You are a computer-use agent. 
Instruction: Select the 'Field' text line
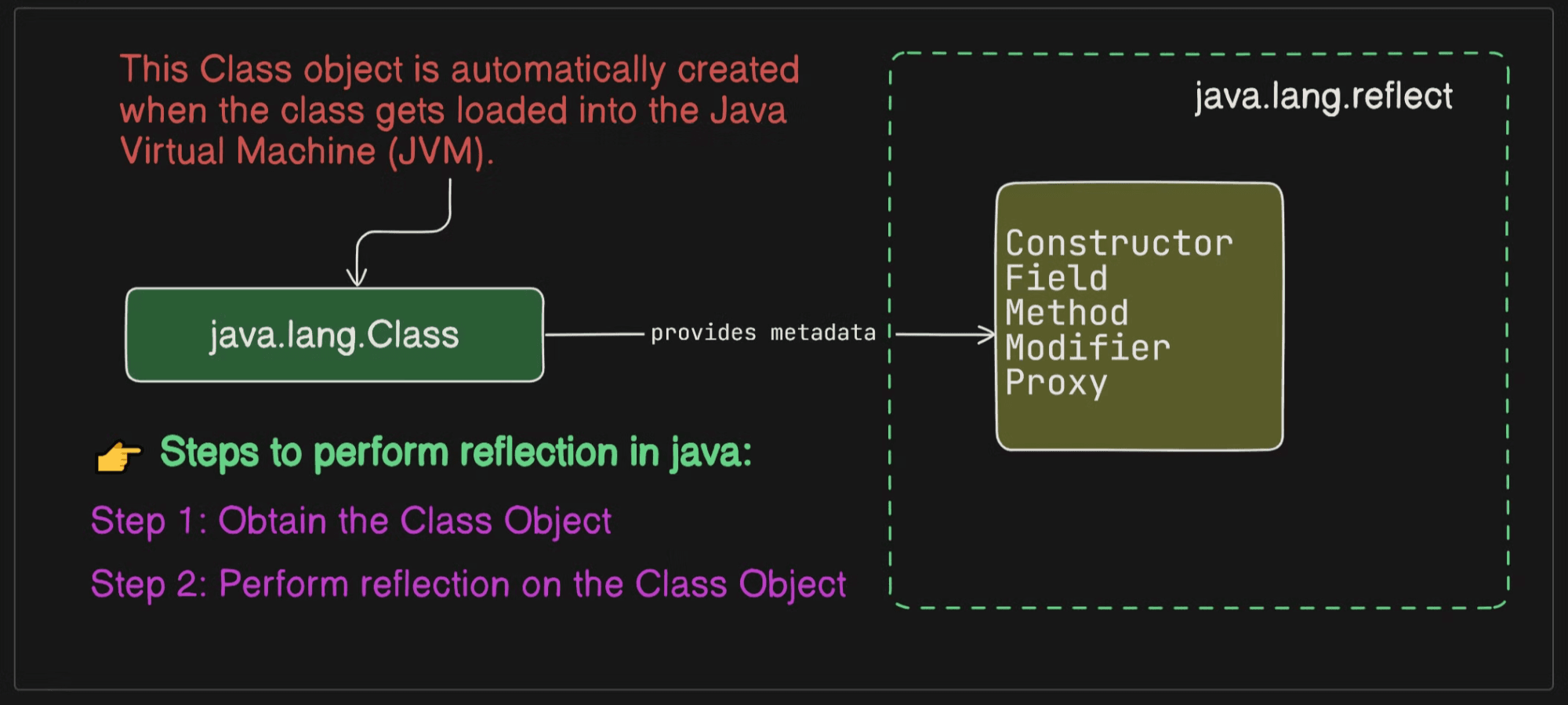(x=1056, y=278)
